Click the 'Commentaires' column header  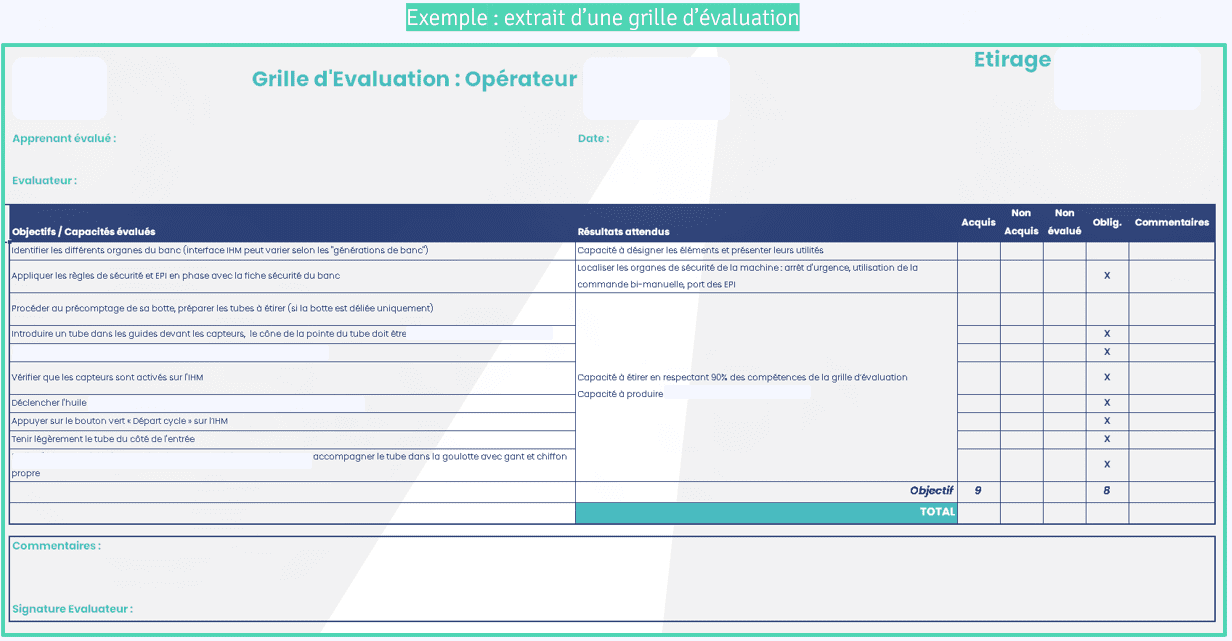[1171, 223]
